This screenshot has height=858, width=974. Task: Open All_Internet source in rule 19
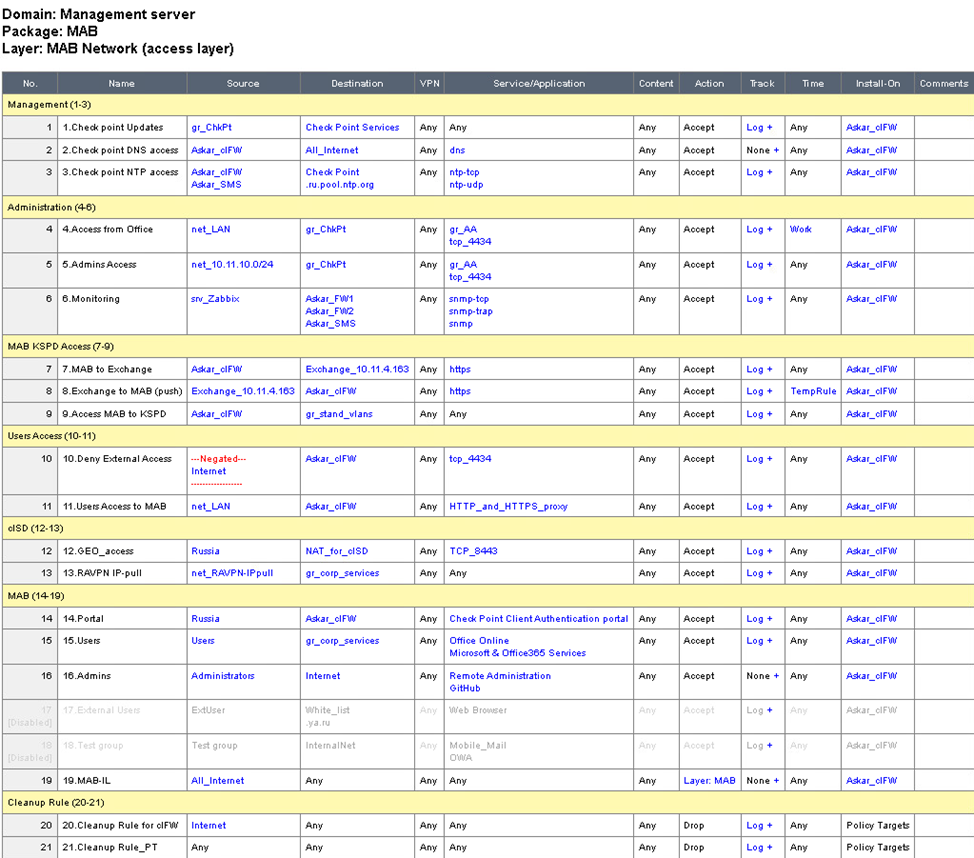[217, 781]
